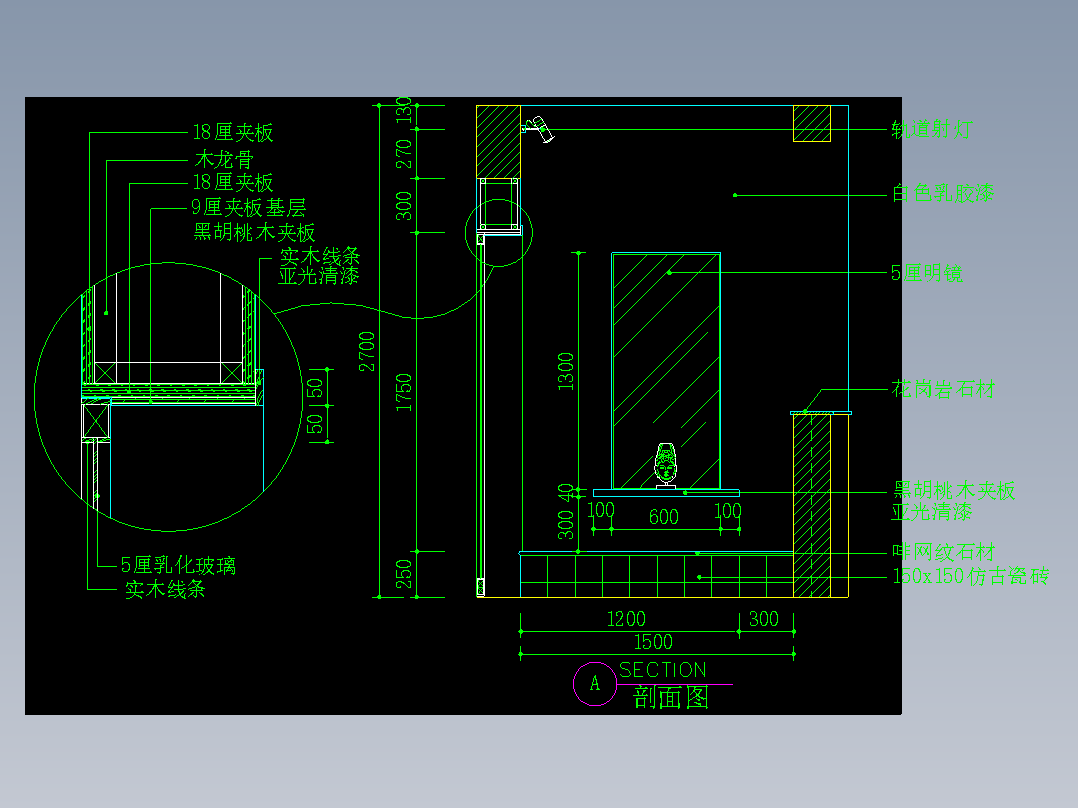Viewport: 1078px width, 808px height.
Task: Click the '黑胡桃木夹板' label in left detail
Action: point(254,232)
